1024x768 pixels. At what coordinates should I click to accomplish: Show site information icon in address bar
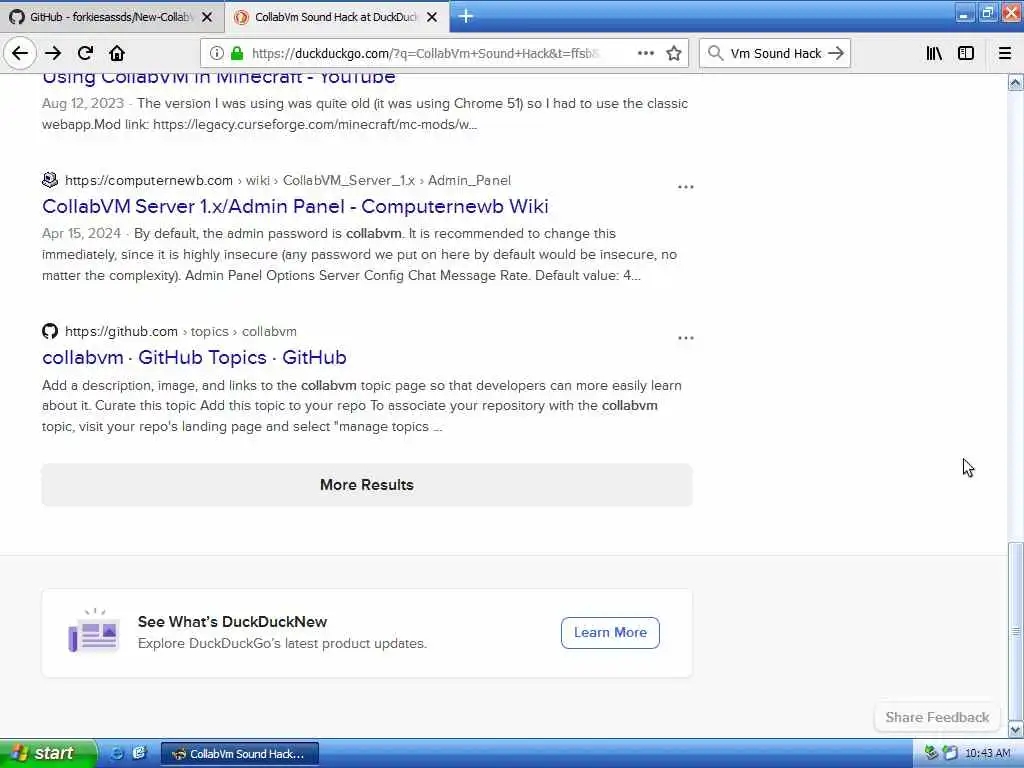[216, 54]
